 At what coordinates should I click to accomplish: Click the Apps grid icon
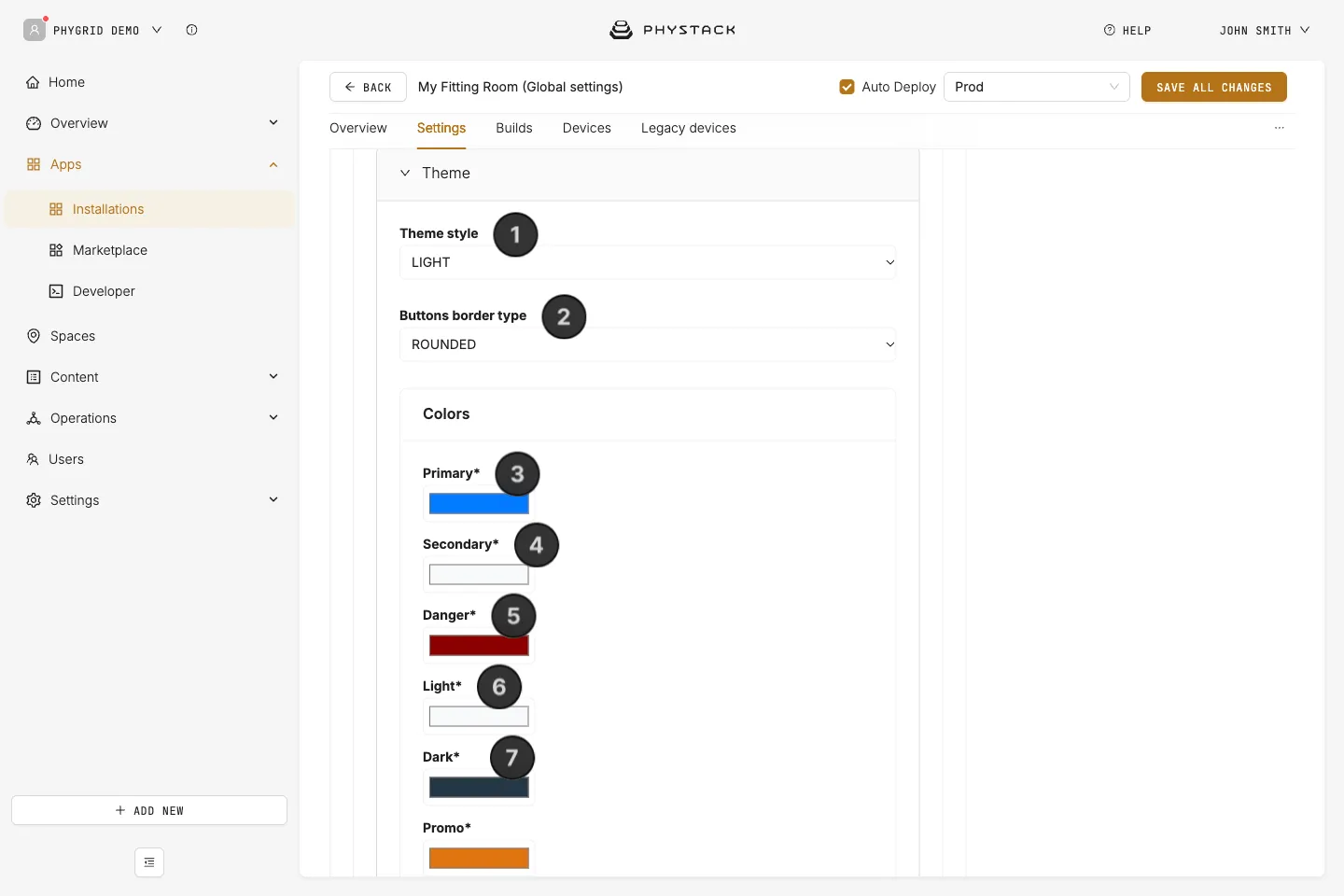[34, 164]
